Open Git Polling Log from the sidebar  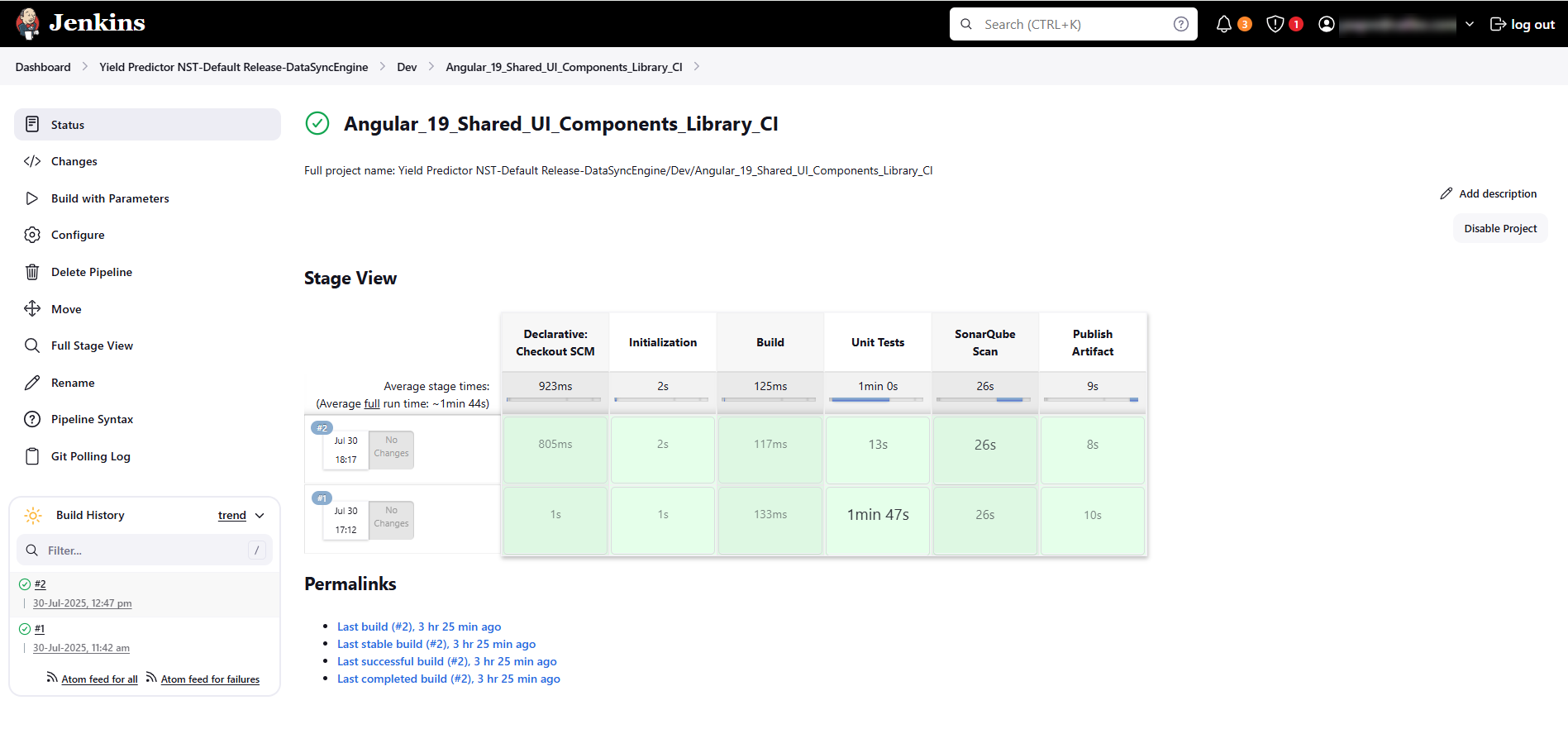[147, 456]
